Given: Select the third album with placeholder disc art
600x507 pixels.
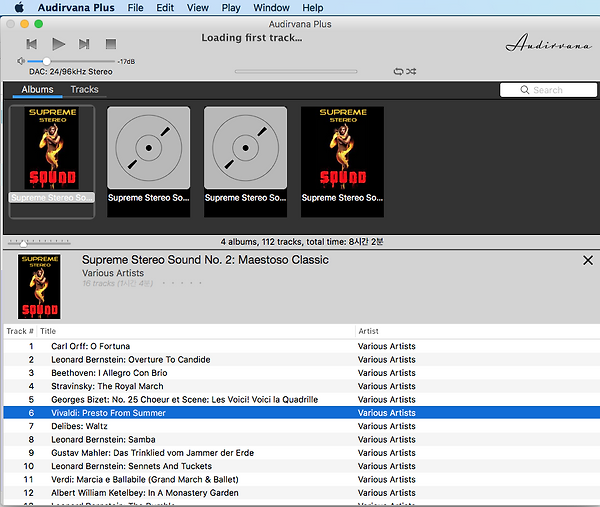Looking at the screenshot, I should 245,148.
